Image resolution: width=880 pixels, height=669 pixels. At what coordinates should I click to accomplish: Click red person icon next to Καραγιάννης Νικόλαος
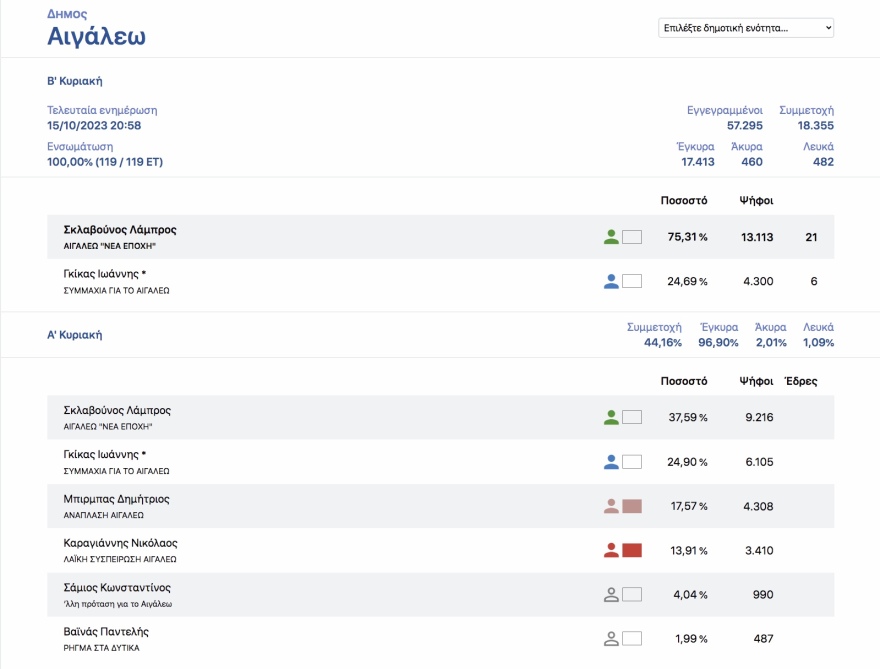pyautogui.click(x=611, y=550)
